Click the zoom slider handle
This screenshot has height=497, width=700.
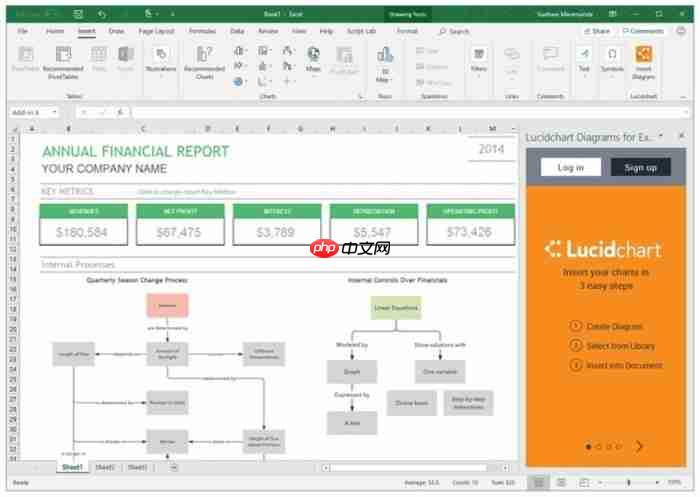click(629, 482)
